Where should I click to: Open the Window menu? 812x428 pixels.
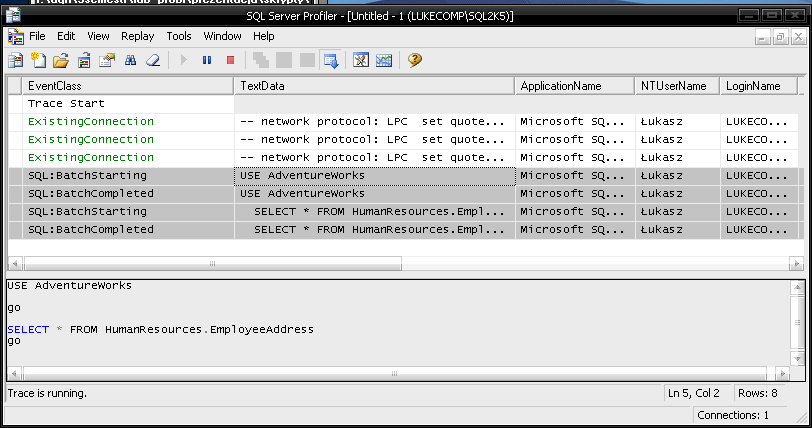tap(222, 36)
